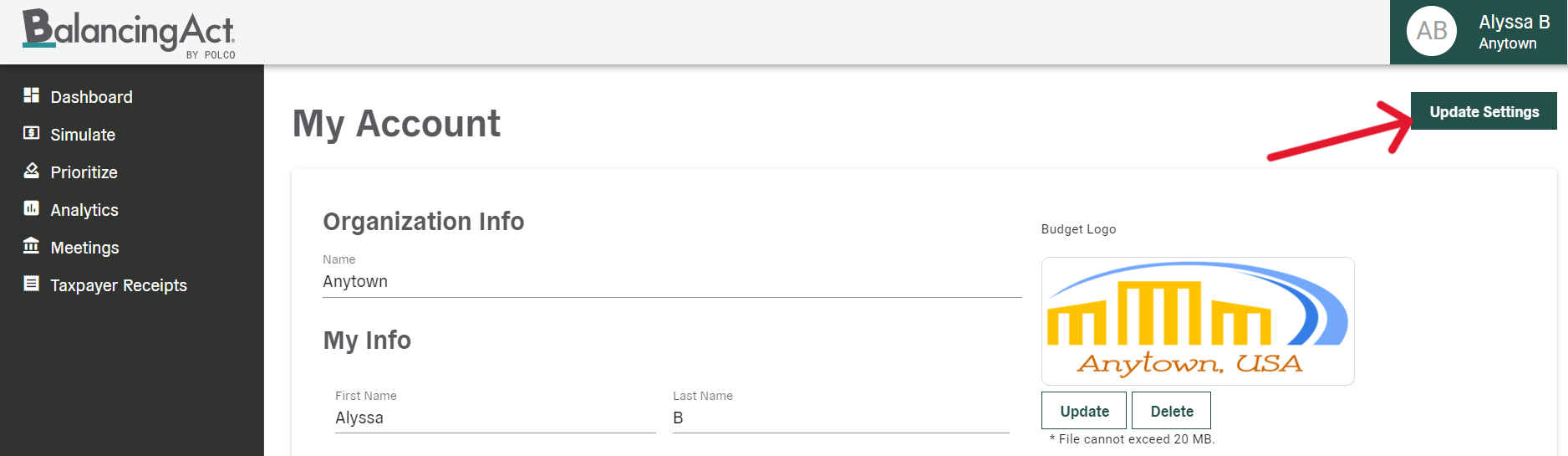Open the Simulate menu item
Screen dimensions: 1568x456
[x=83, y=135]
